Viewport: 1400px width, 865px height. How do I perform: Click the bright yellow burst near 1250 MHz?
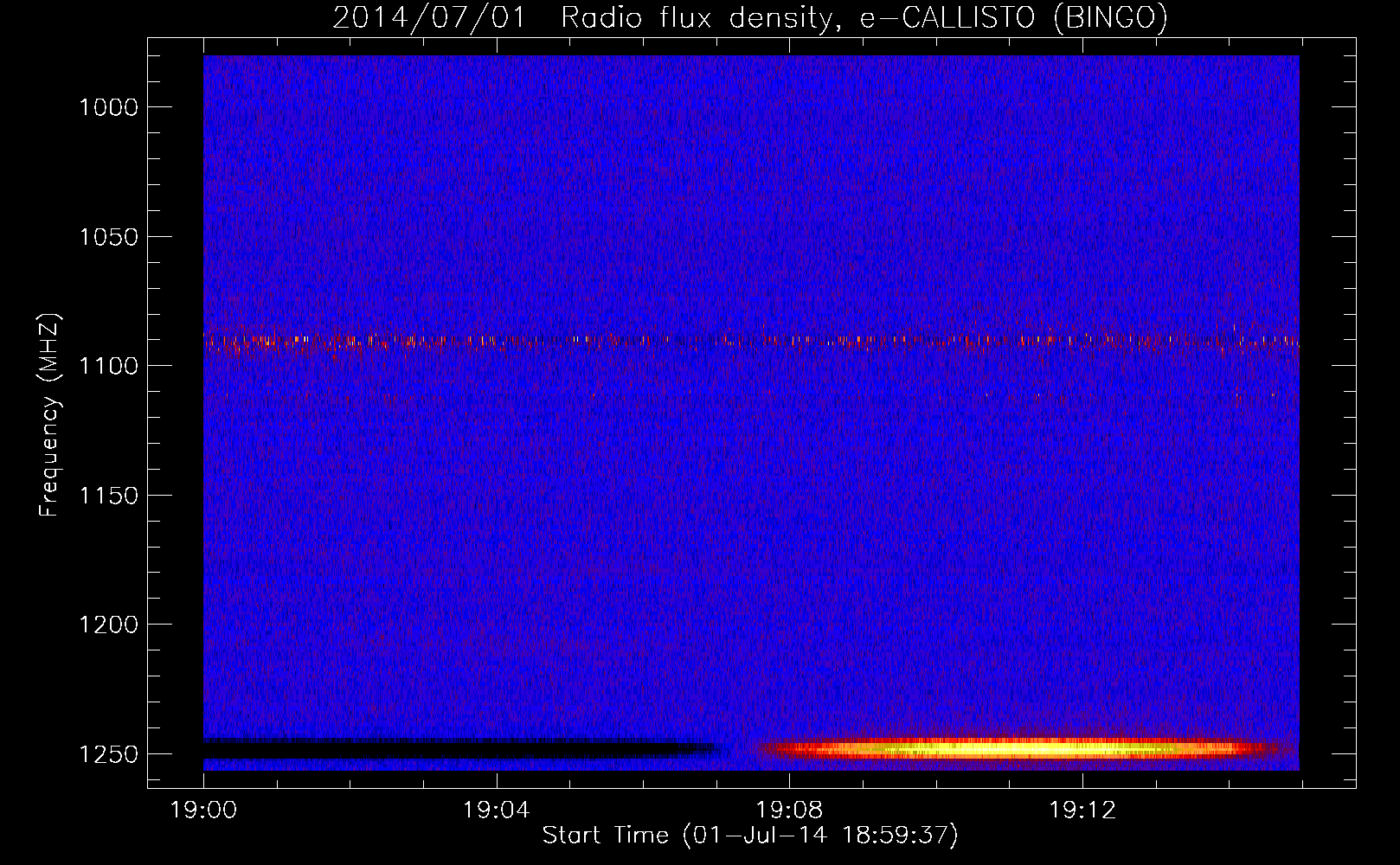point(1021,748)
